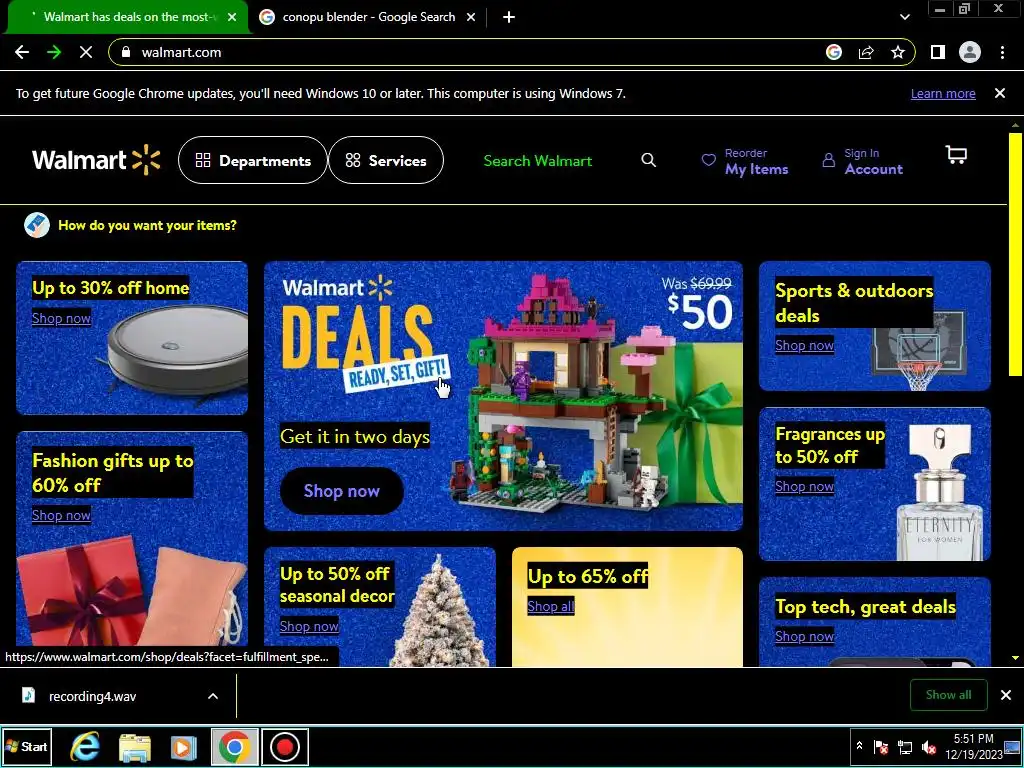1024x768 pixels.
Task: Click the Search Walmart input field
Action: [555, 161]
